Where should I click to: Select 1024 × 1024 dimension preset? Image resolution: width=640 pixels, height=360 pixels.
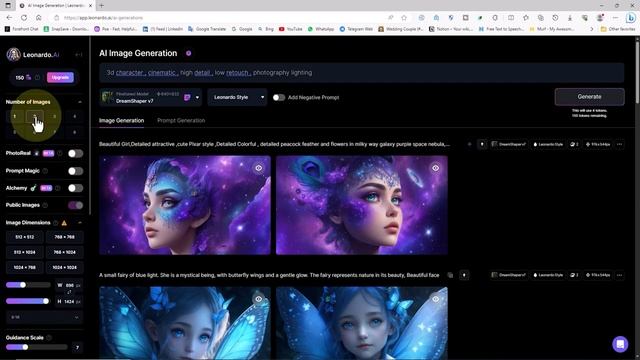point(64,268)
